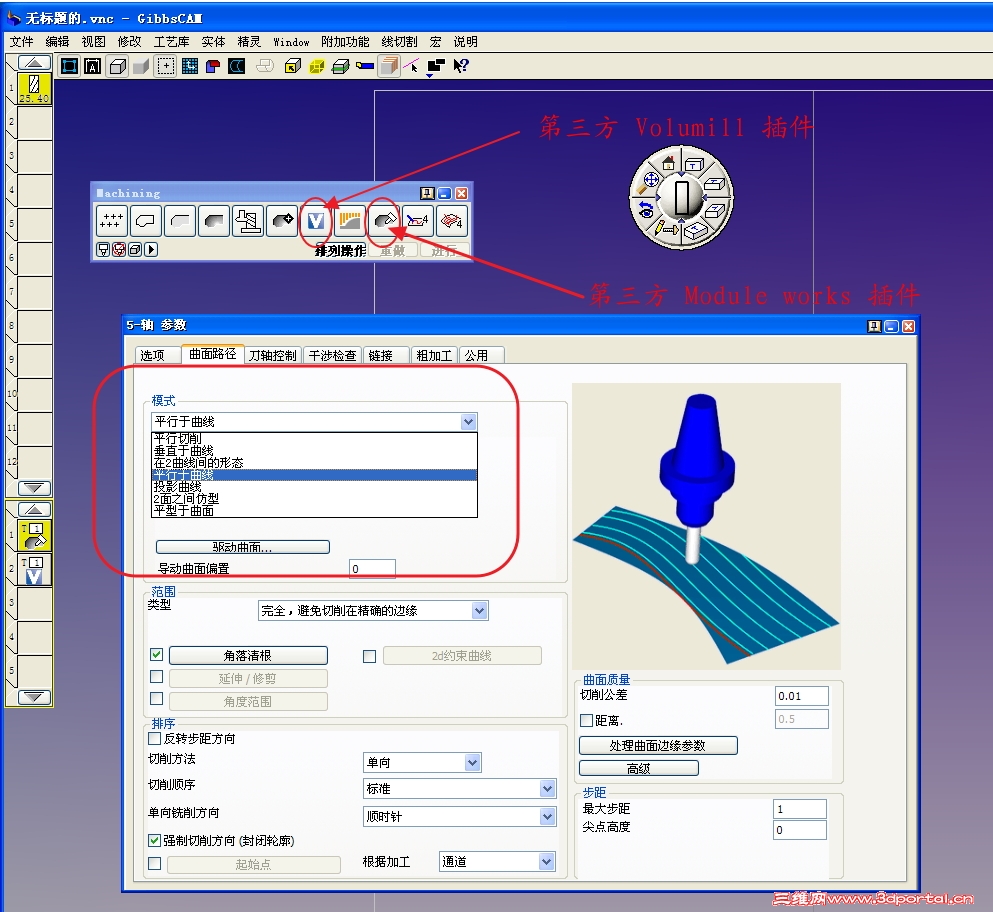Open the 根据加工 dropdown showing 通道
The image size is (993, 912).
pos(547,861)
